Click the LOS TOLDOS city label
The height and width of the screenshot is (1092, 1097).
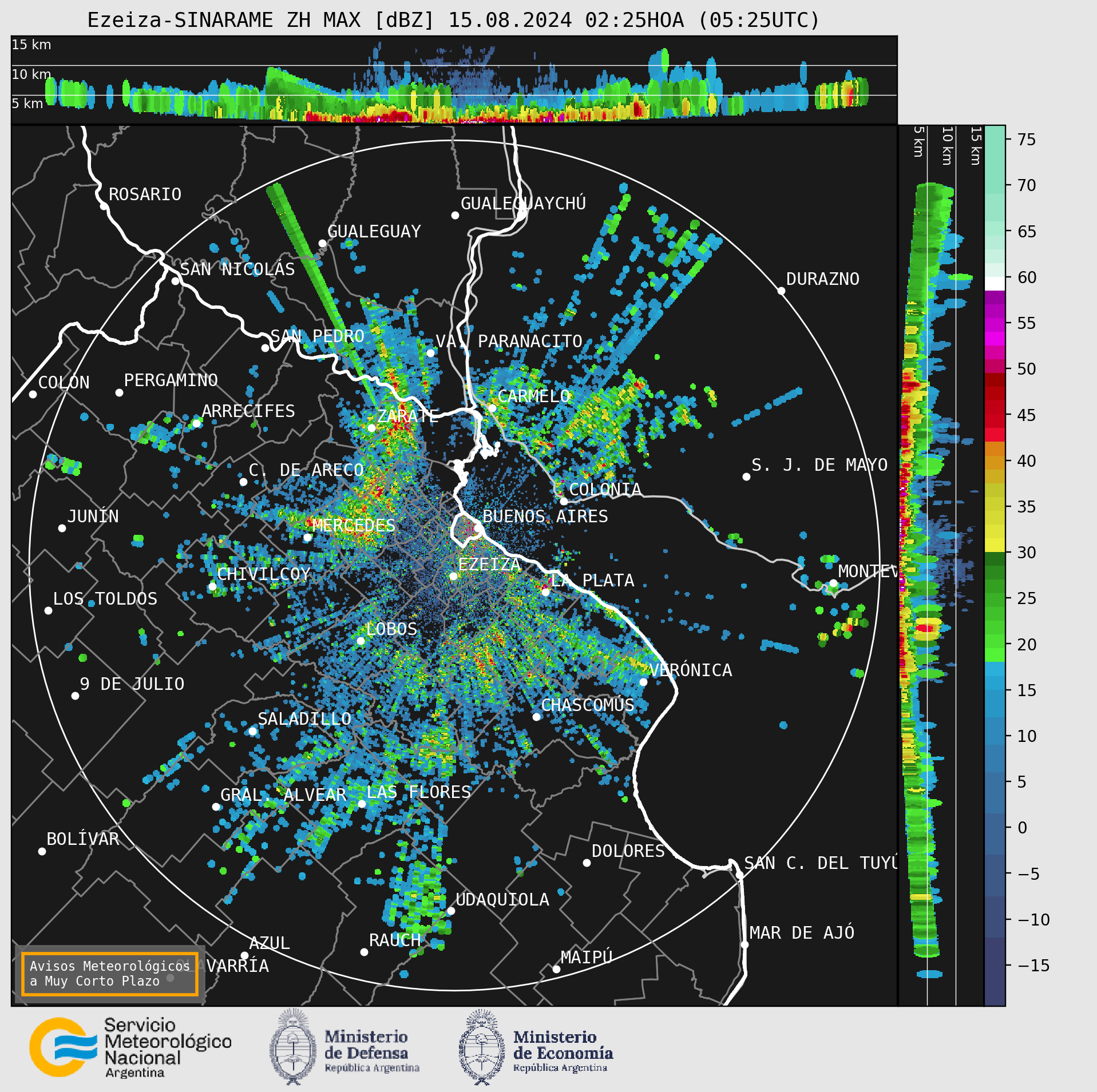pos(105,599)
